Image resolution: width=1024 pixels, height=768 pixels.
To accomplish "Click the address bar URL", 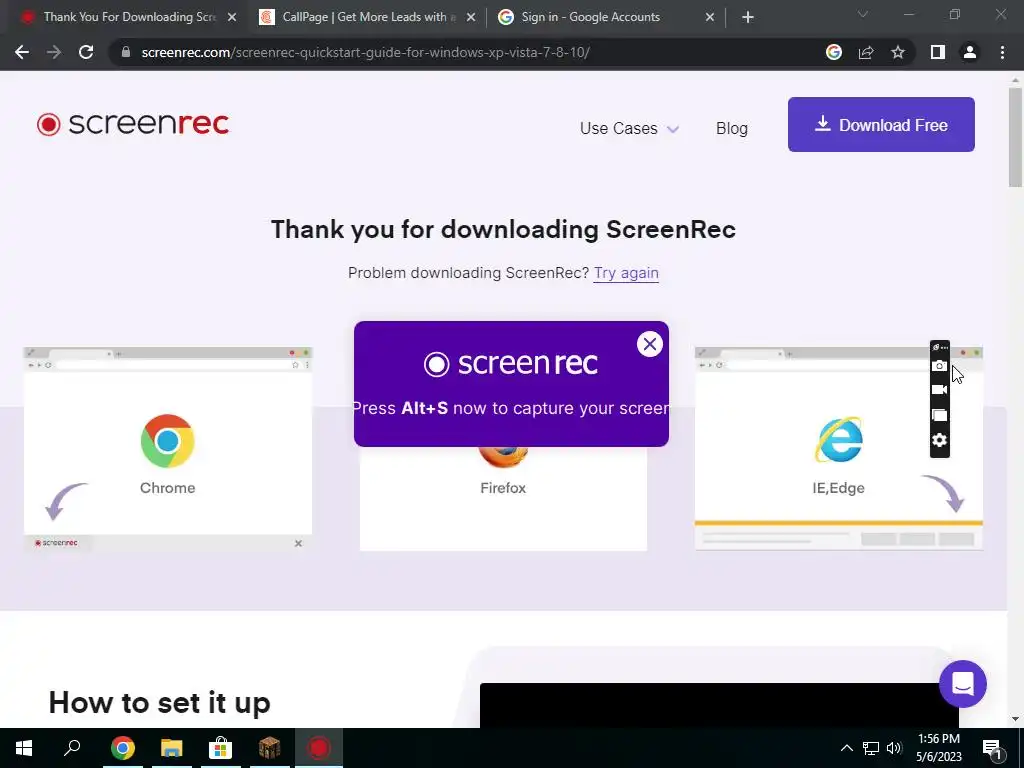I will click(365, 52).
